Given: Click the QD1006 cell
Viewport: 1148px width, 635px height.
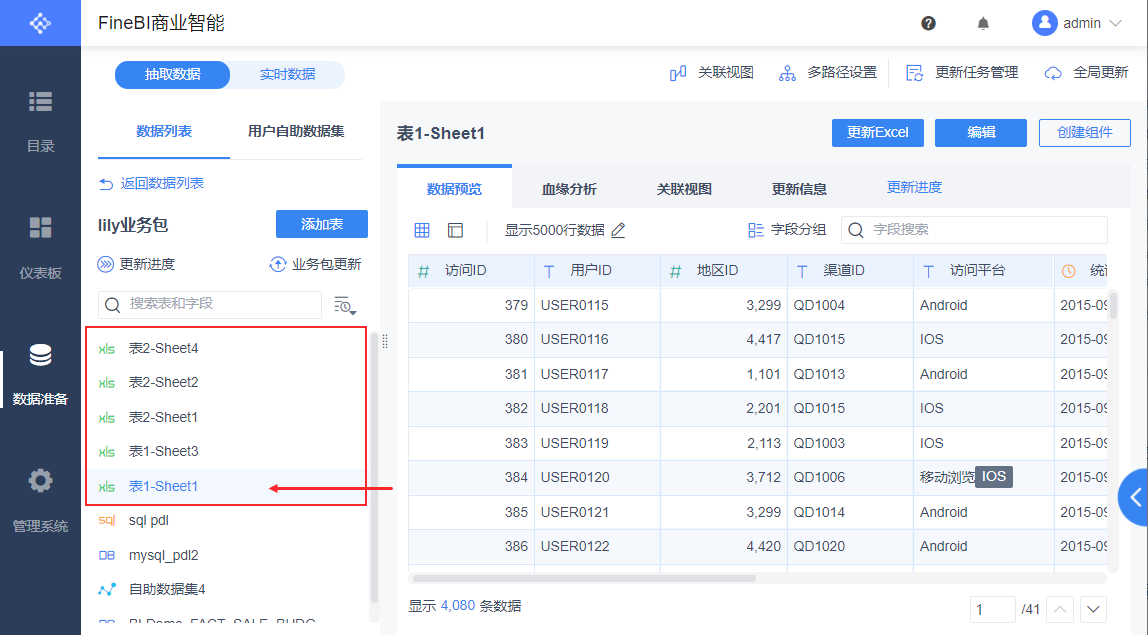Looking at the screenshot, I should click(x=850, y=477).
